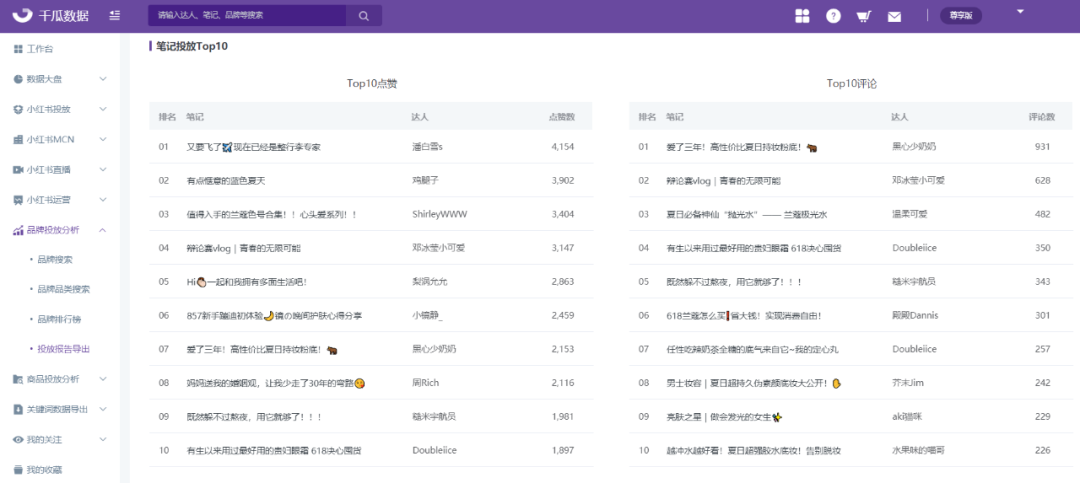The height and width of the screenshot is (483, 1080).
Task: Click the 小红书MCN building icon
Action: pos(19,139)
